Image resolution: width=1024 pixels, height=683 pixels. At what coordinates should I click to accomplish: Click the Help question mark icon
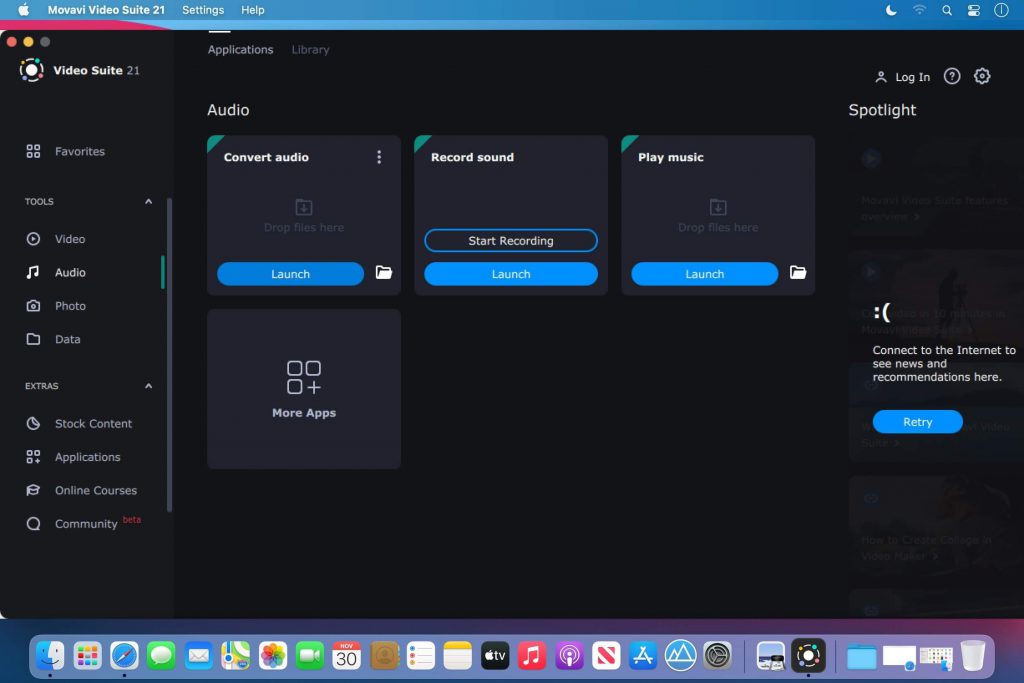click(x=952, y=75)
